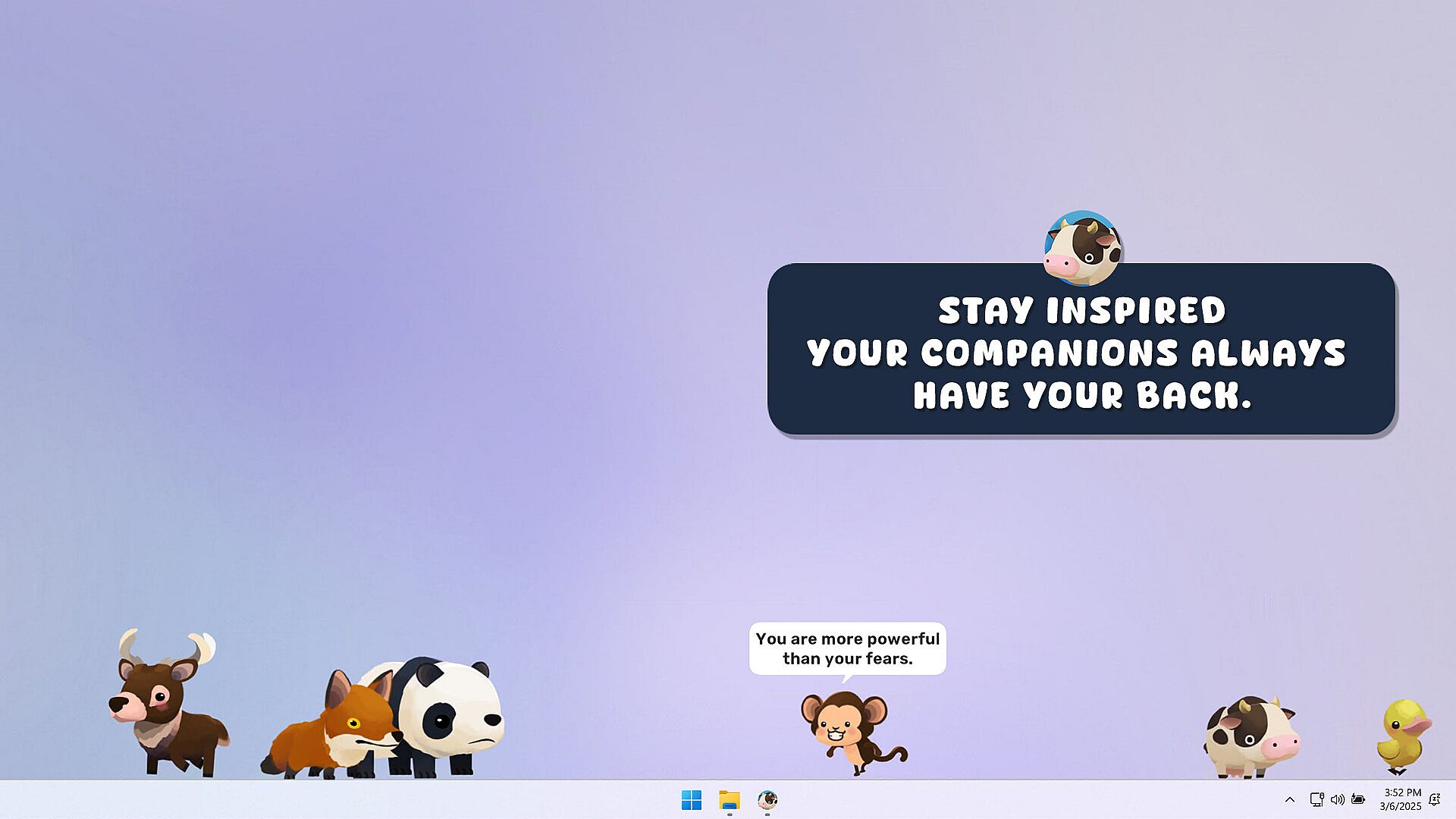Select the panda companion's face
This screenshot has height=819, width=1456.
point(459,709)
